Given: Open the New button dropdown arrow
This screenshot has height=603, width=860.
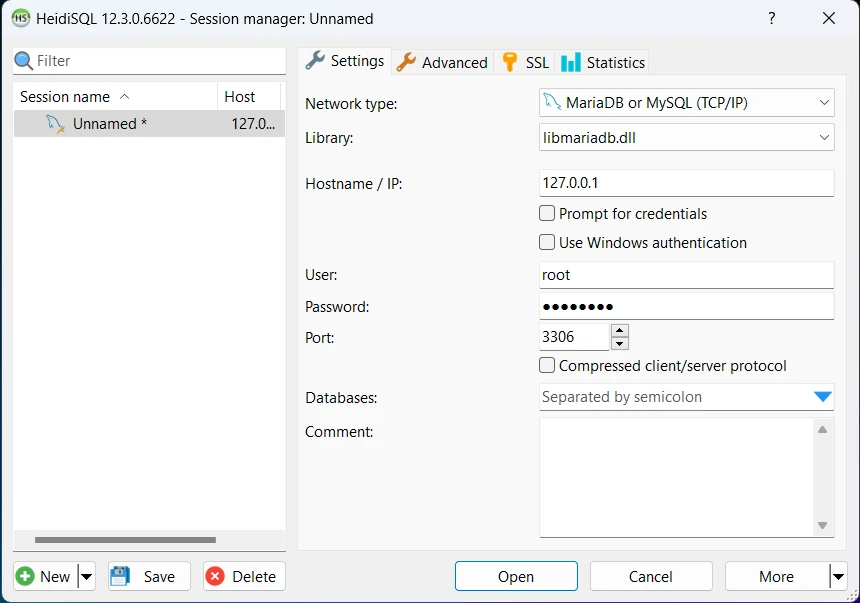Looking at the screenshot, I should [87, 576].
